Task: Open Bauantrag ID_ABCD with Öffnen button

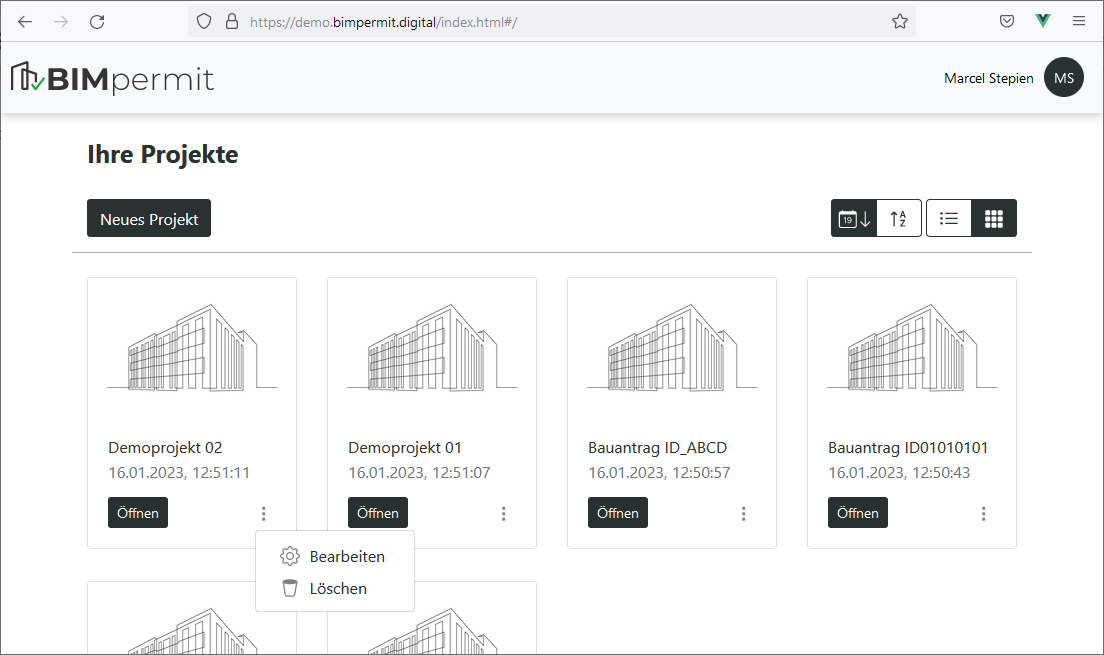Action: [x=618, y=513]
